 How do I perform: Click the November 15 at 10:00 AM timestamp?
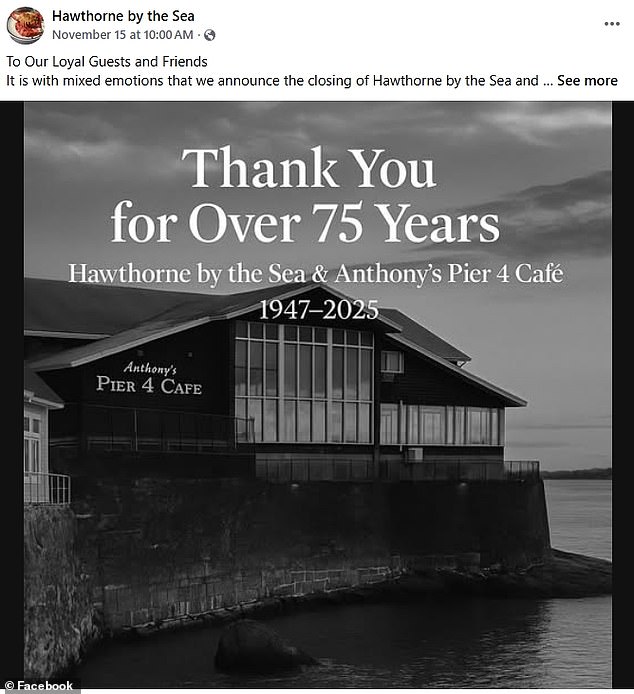[x=125, y=36]
